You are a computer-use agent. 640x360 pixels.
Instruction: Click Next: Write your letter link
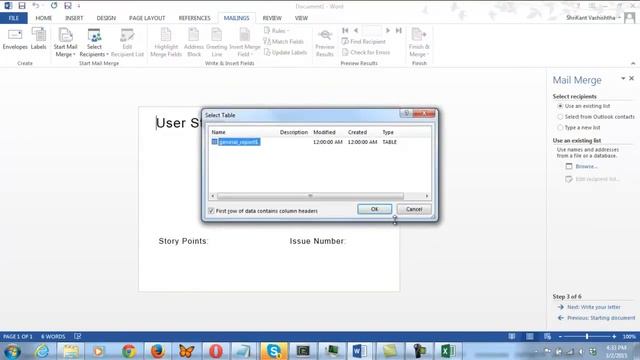pyautogui.click(x=593, y=307)
